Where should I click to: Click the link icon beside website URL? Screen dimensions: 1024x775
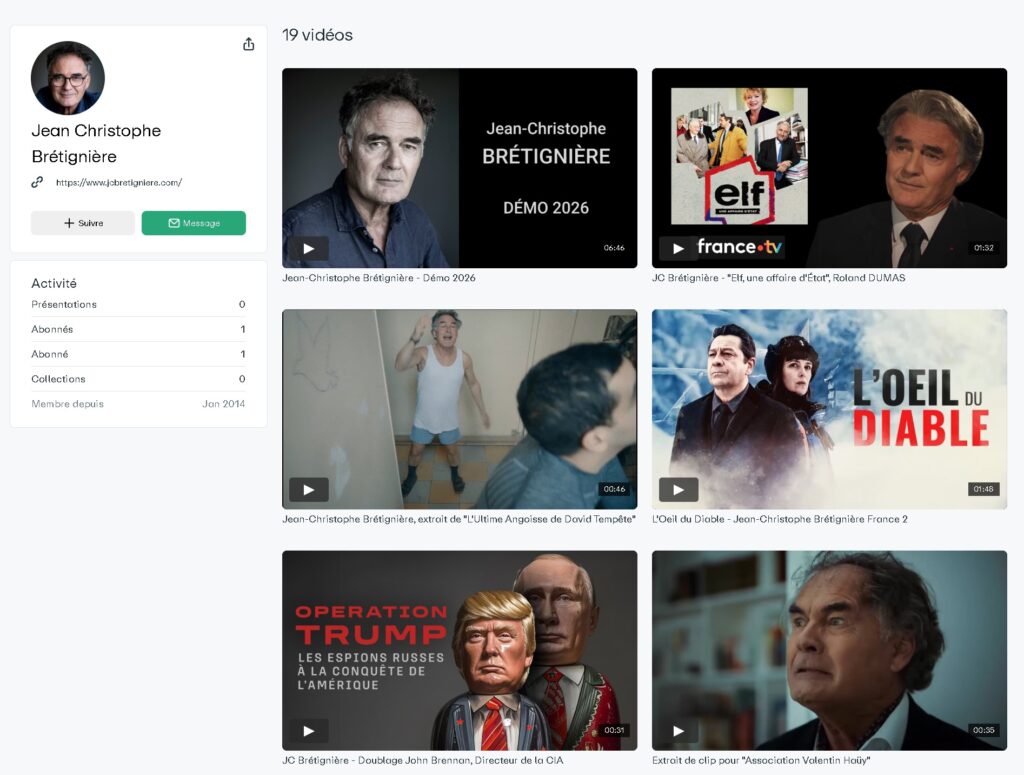tap(37, 183)
